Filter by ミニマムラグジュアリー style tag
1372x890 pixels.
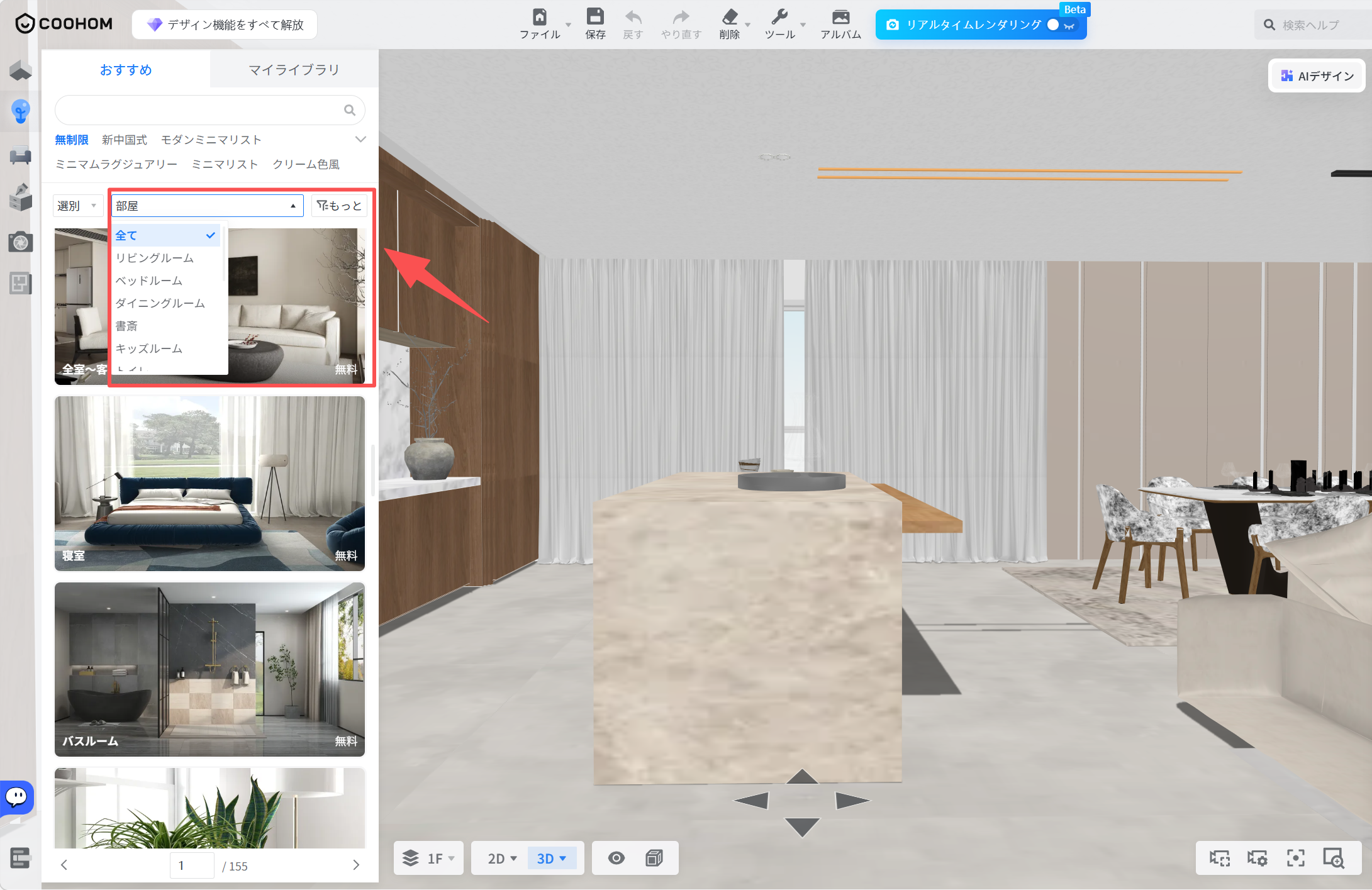tap(116, 164)
